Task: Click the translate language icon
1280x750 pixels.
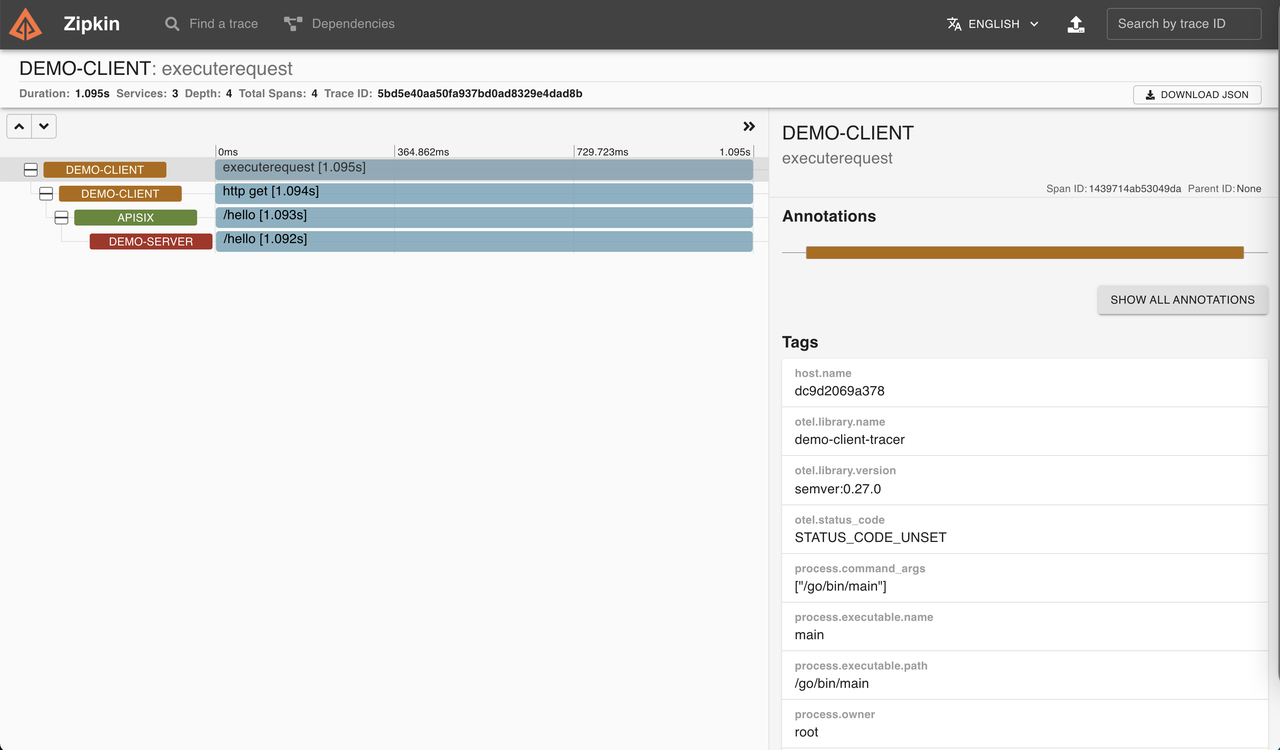Action: (x=954, y=24)
